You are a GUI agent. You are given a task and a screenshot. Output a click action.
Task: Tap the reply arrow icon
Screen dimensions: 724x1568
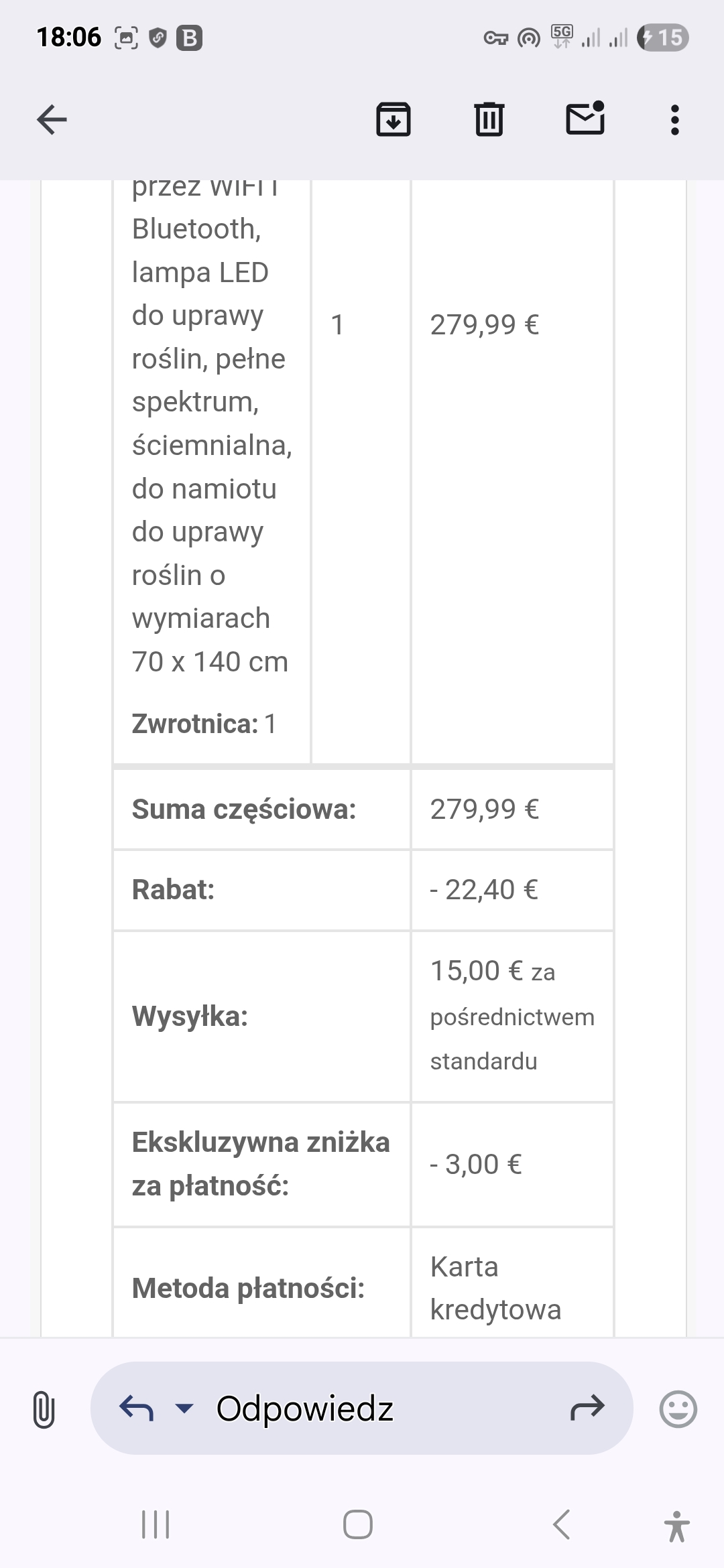[137, 1408]
